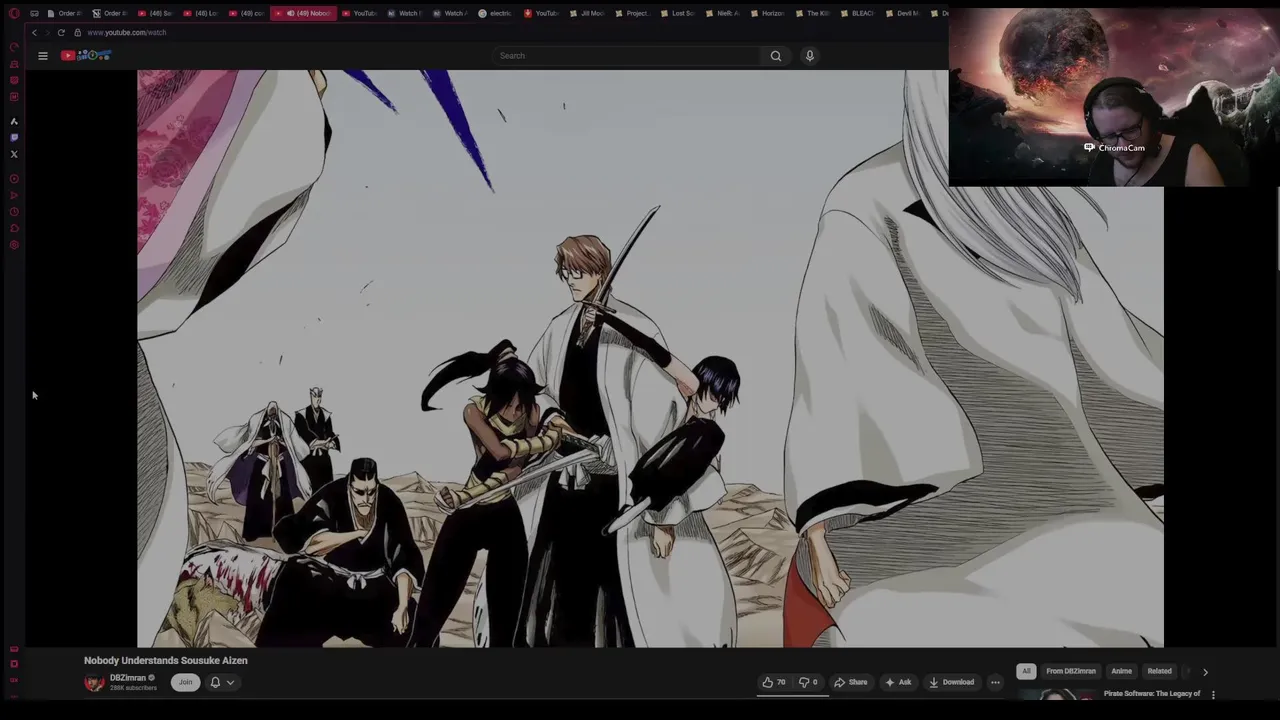1280x720 pixels.
Task: Open the Opera menu logo icon
Action: tap(14, 13)
